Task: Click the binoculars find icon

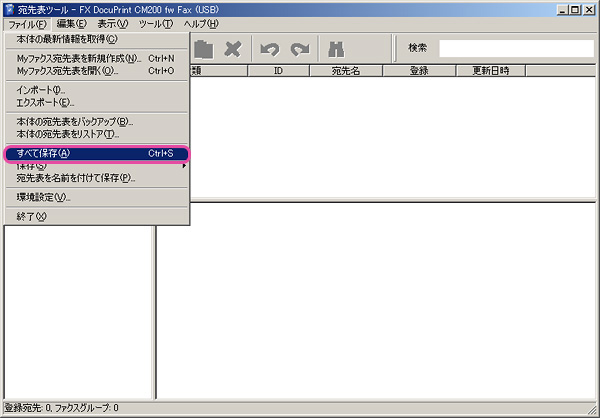Action: coord(337,48)
